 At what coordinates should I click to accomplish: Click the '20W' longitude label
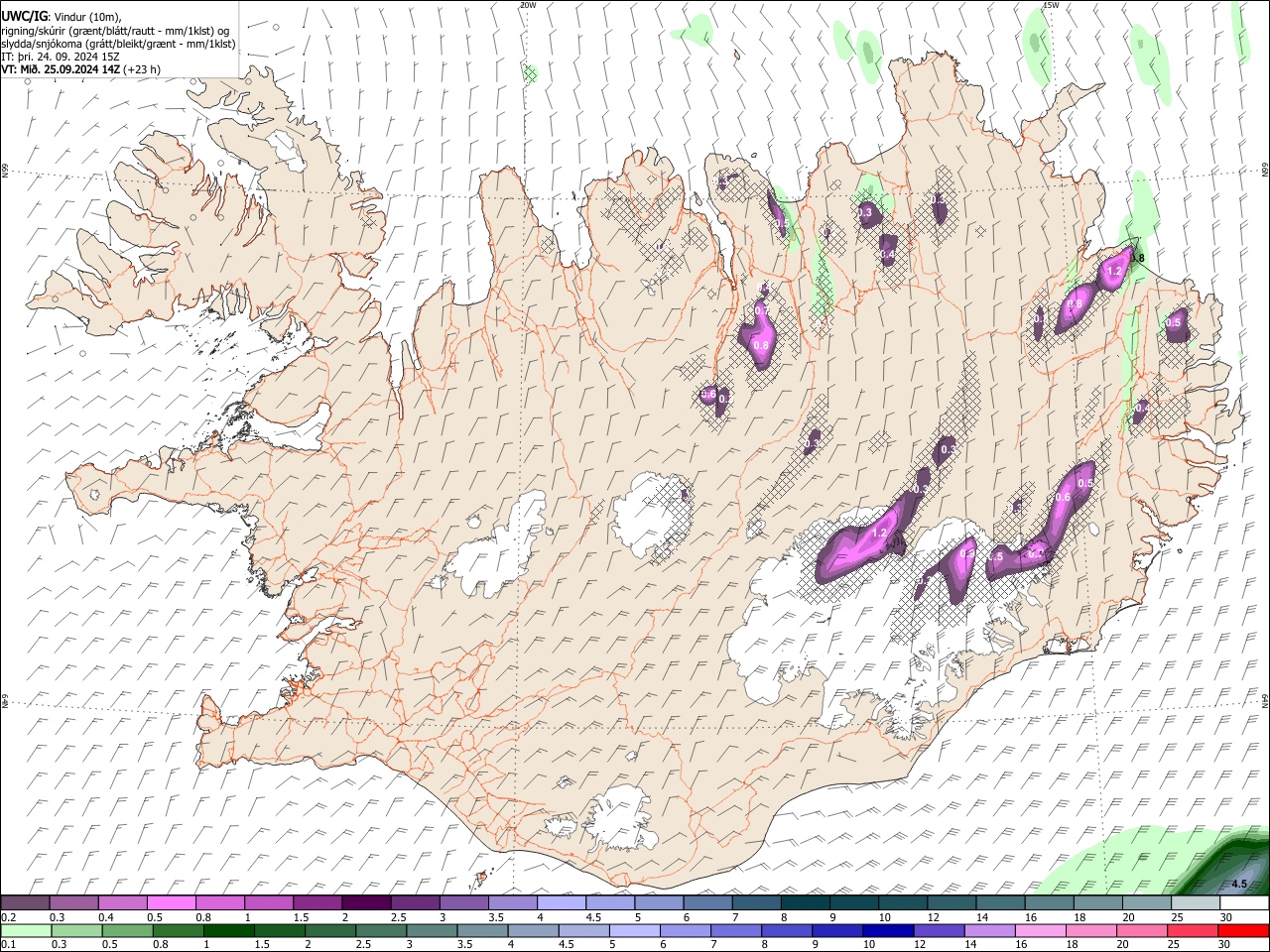(528, 5)
